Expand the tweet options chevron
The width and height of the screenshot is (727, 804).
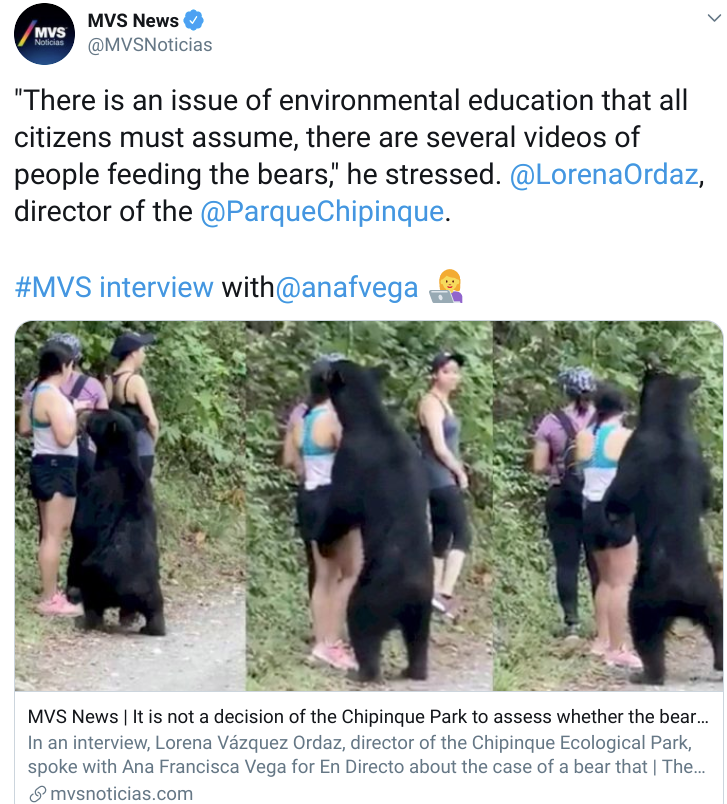(x=714, y=18)
